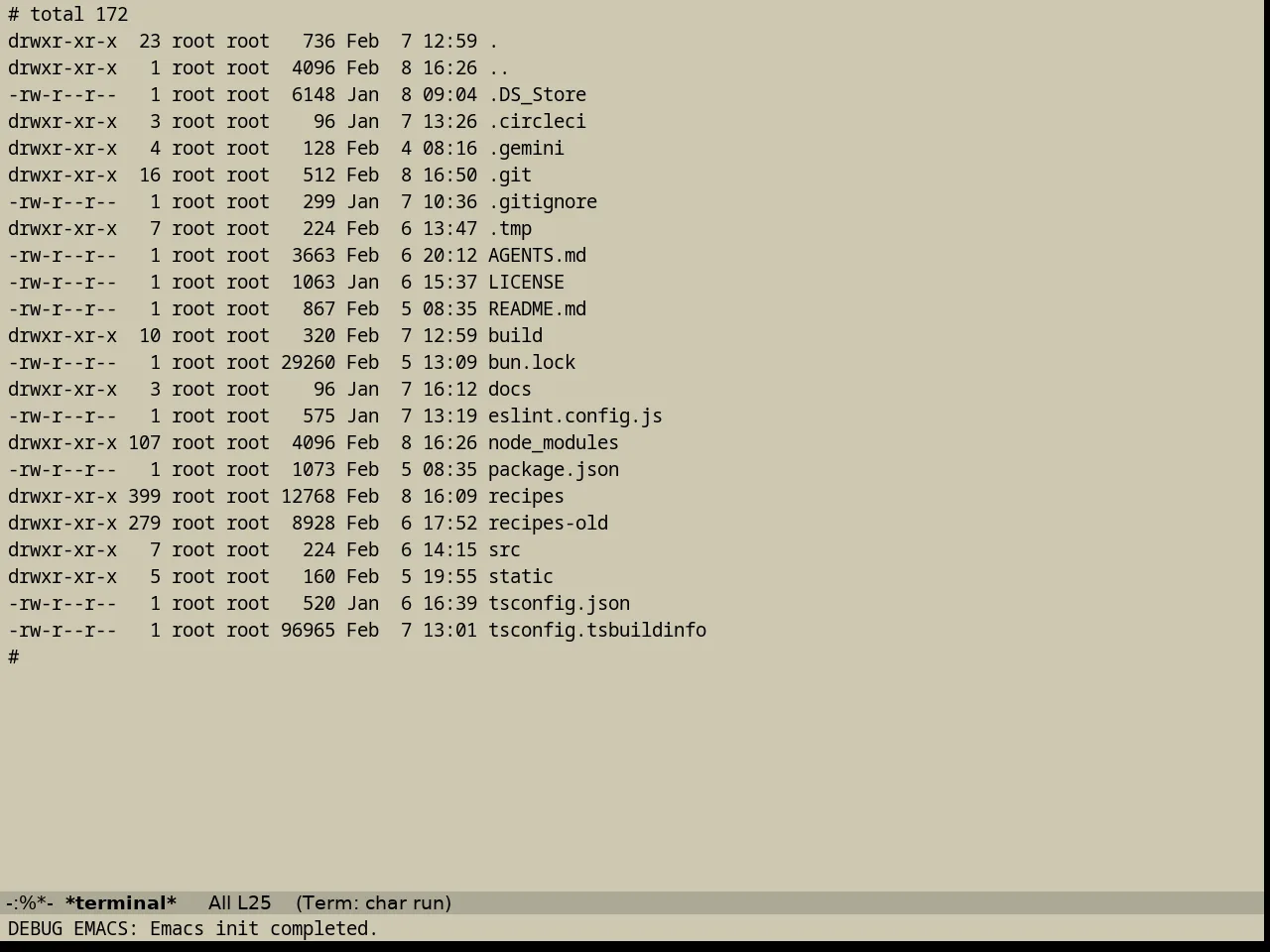Click the build directory name
This screenshot has width=1270, height=952.
click(x=515, y=336)
